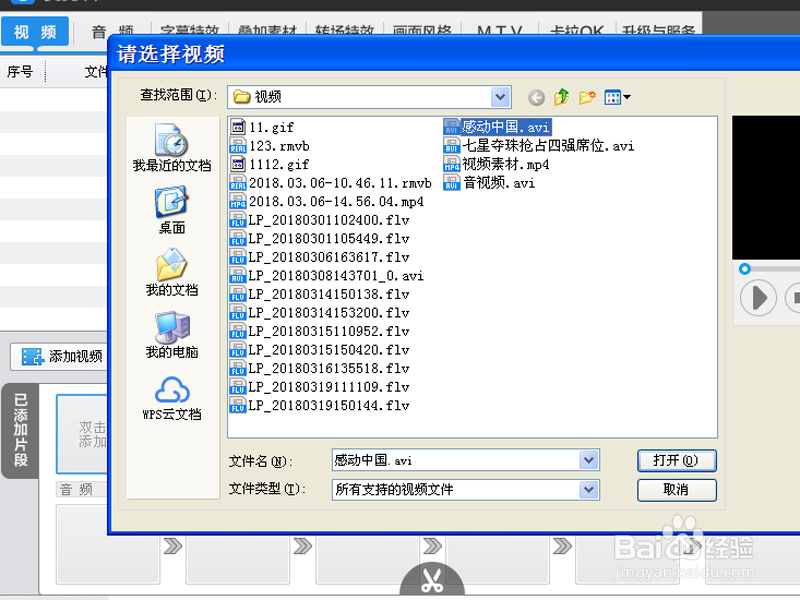Select 2018.03.06-14.56.04.mp4 file icon

click(238, 201)
